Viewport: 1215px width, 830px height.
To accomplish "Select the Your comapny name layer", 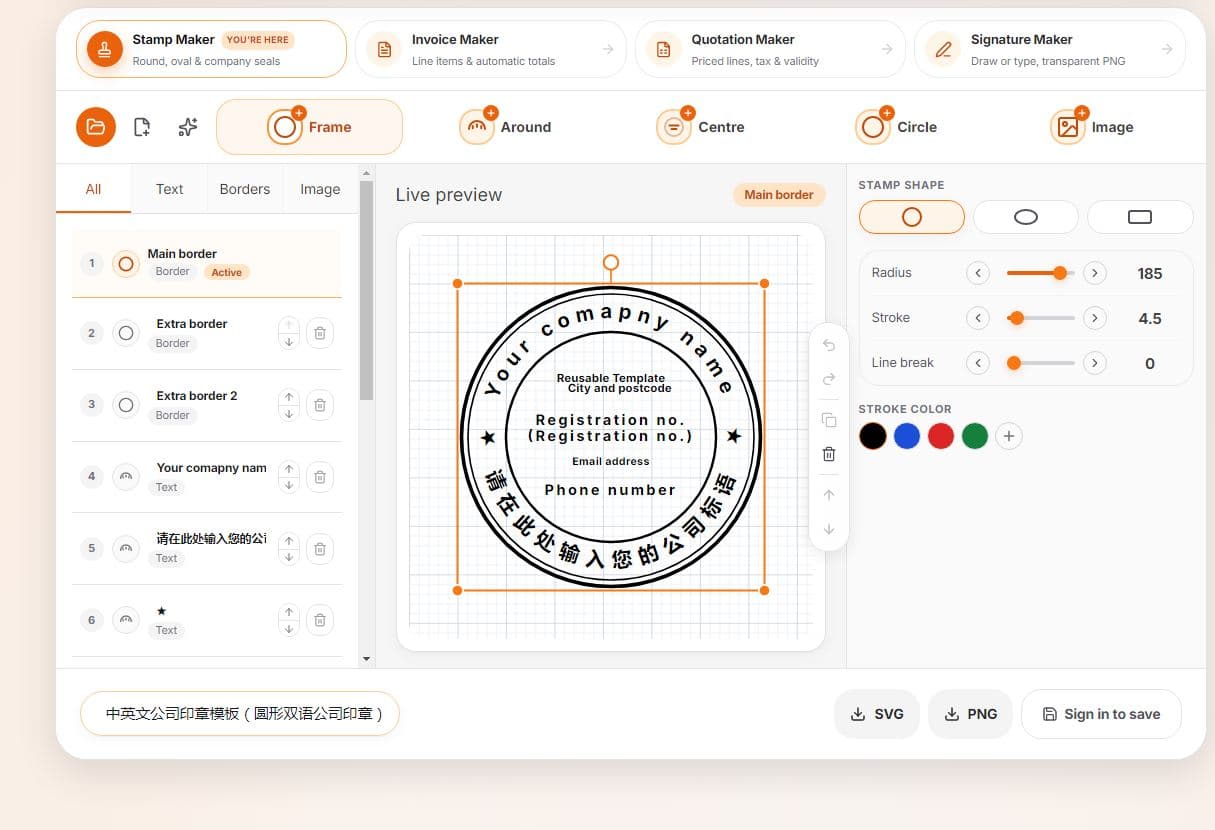I will (206, 477).
